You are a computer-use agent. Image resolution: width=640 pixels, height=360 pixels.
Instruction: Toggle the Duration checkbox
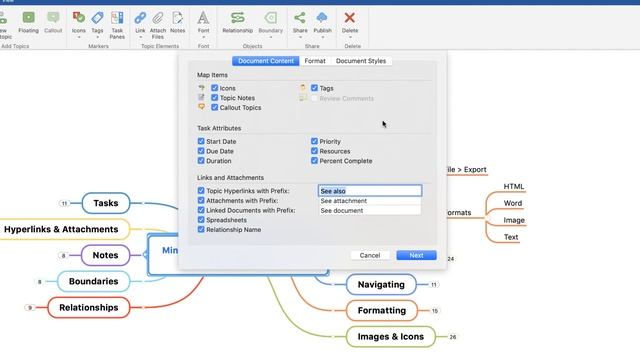[x=201, y=161]
